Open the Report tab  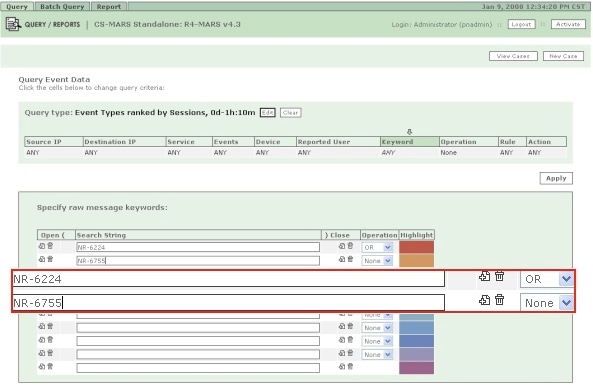[x=109, y=7]
